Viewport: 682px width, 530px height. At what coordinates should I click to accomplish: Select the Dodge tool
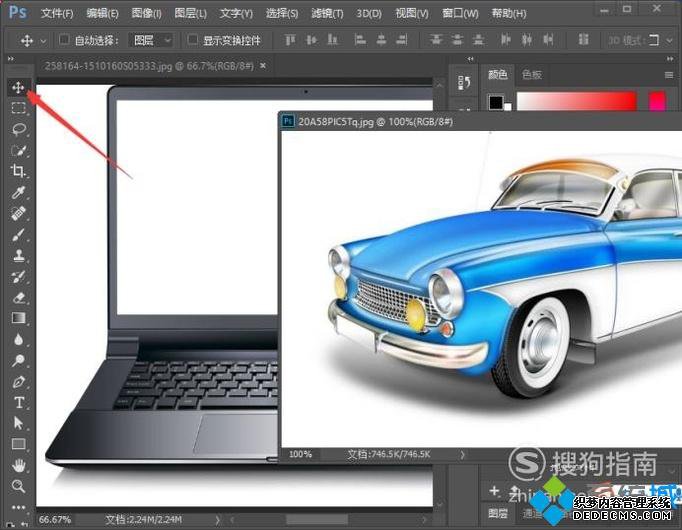(x=18, y=360)
